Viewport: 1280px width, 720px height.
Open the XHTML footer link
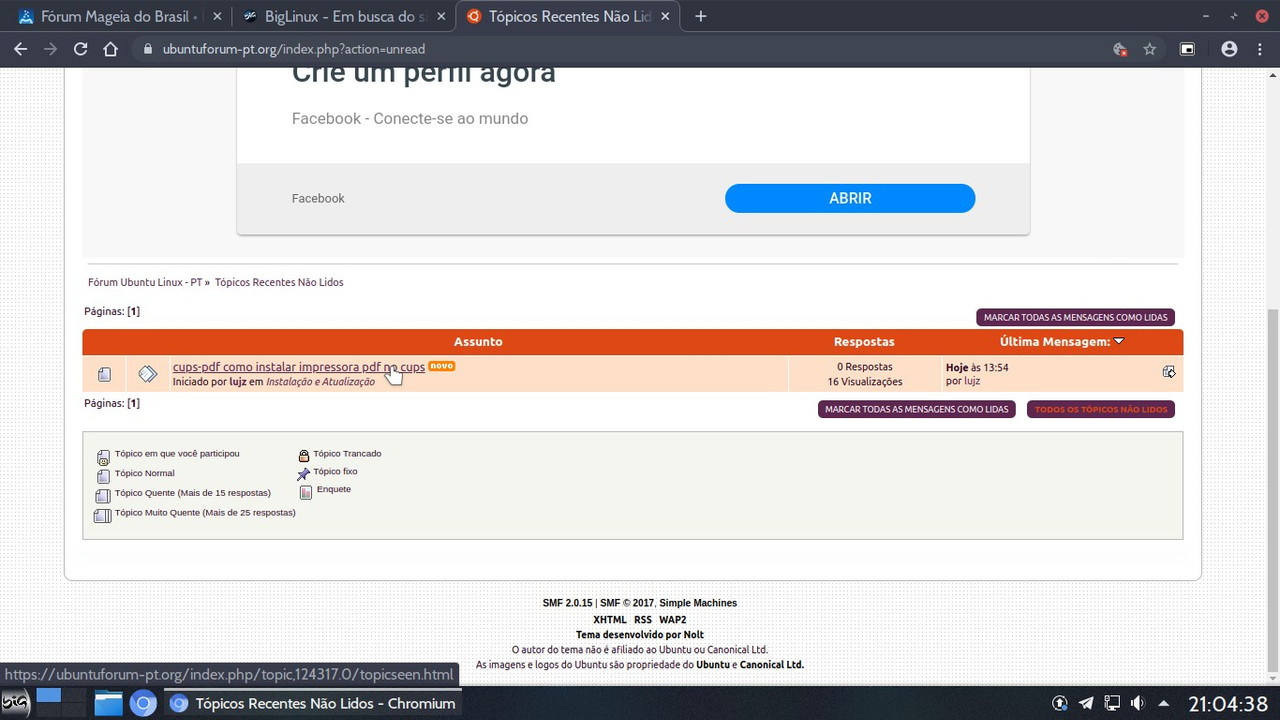pyautogui.click(x=610, y=620)
